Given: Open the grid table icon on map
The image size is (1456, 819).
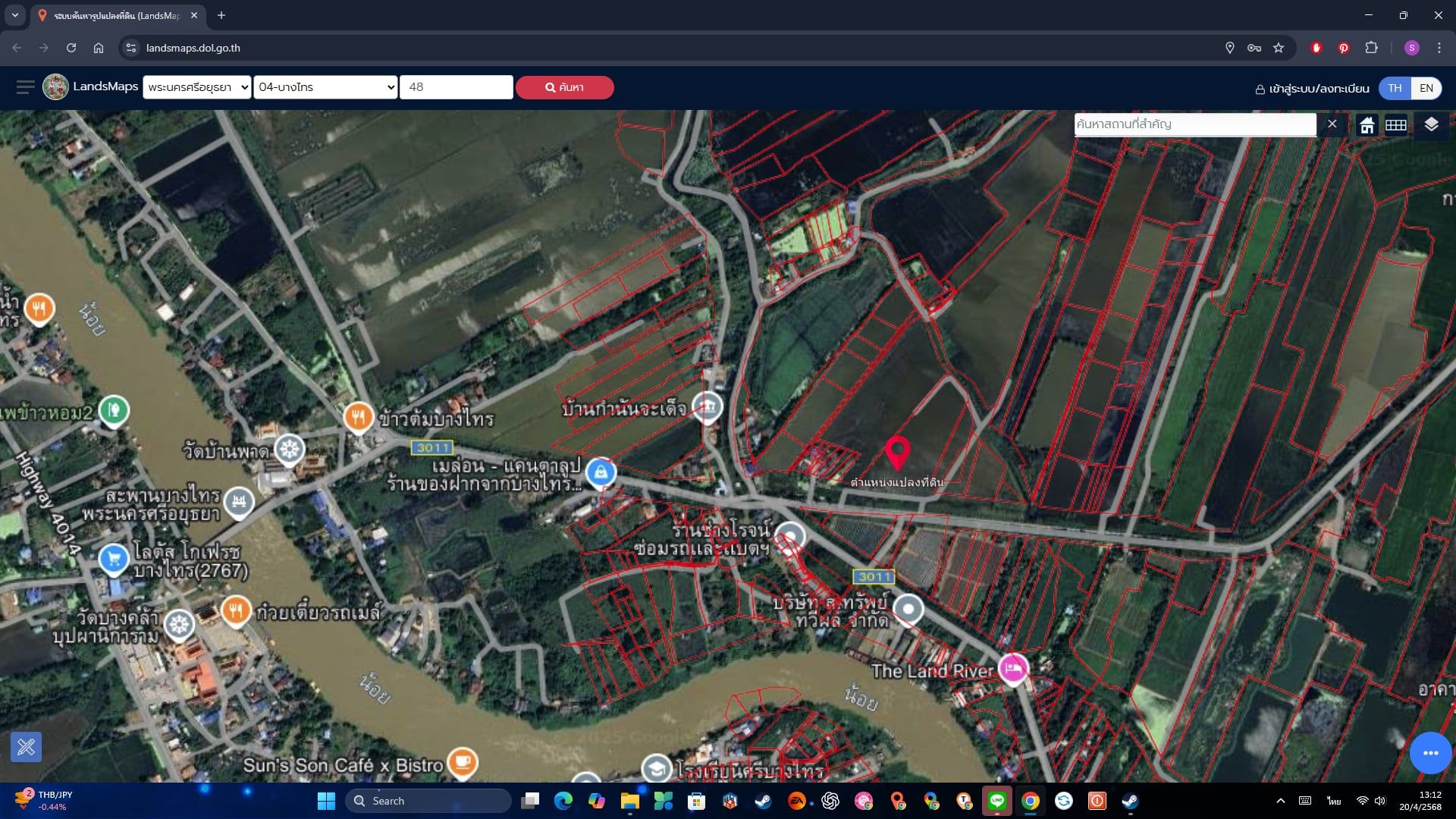Looking at the screenshot, I should [x=1396, y=125].
